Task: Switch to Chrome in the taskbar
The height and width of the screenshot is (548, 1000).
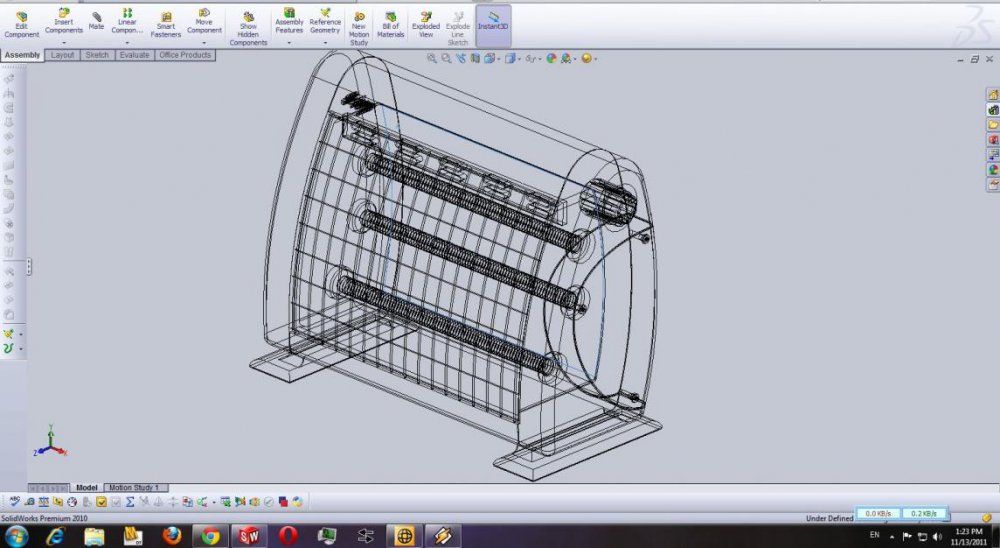Action: pyautogui.click(x=210, y=536)
